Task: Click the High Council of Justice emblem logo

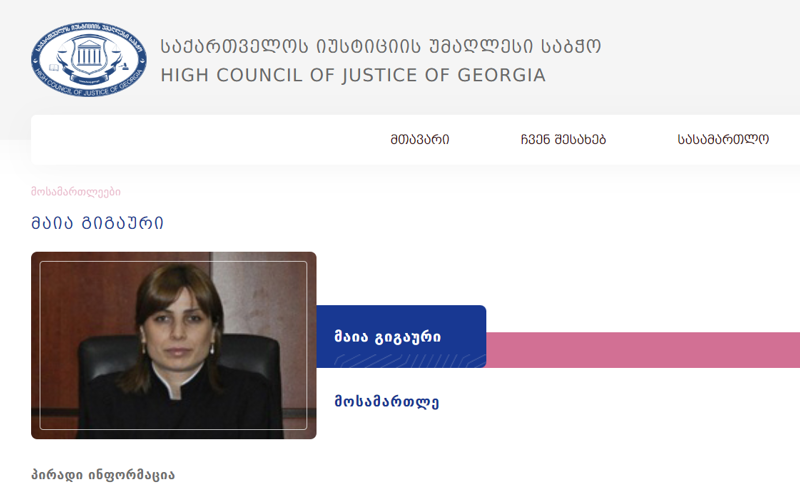Action: [89, 60]
